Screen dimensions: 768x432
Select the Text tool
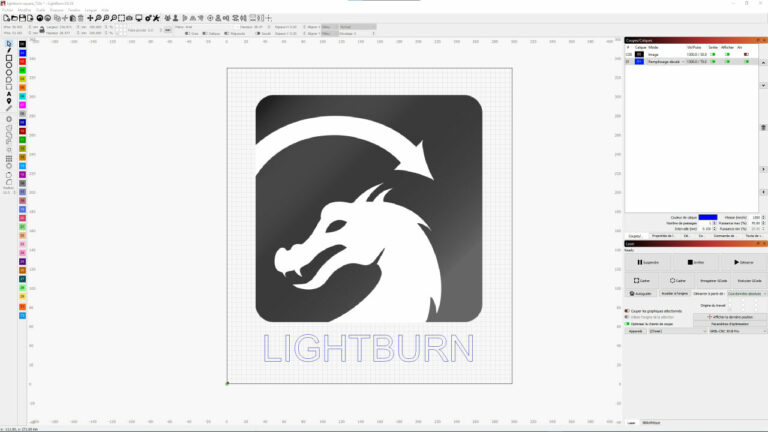tap(9, 94)
